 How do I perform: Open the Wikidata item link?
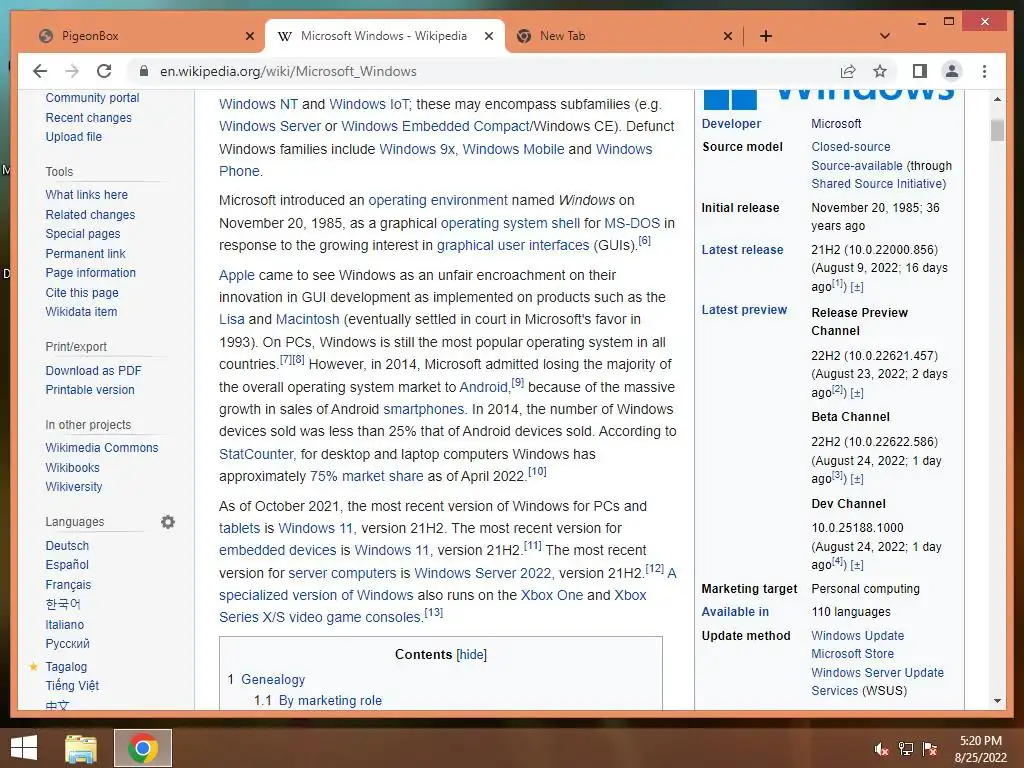[x=81, y=312]
